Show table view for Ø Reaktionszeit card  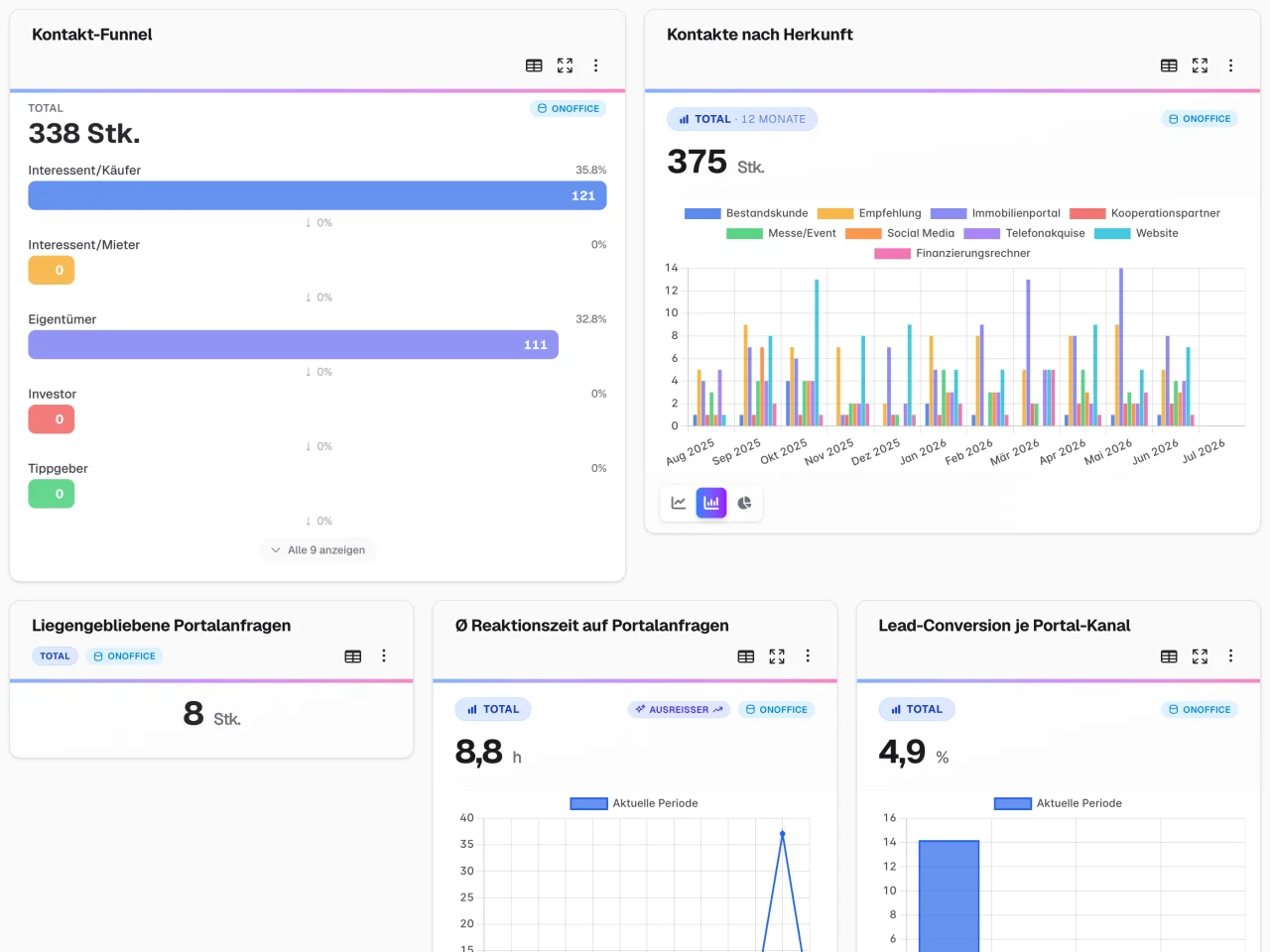click(x=746, y=655)
